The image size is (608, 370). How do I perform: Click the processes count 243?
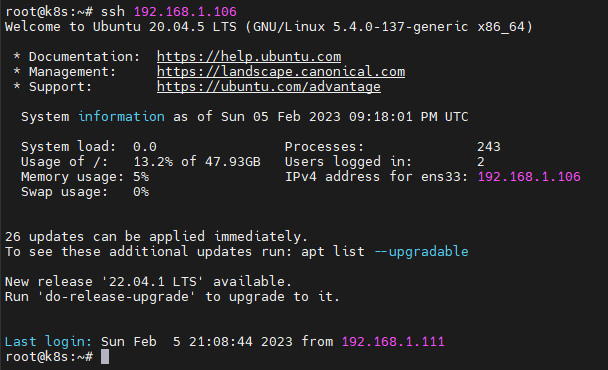pyautogui.click(x=489, y=147)
